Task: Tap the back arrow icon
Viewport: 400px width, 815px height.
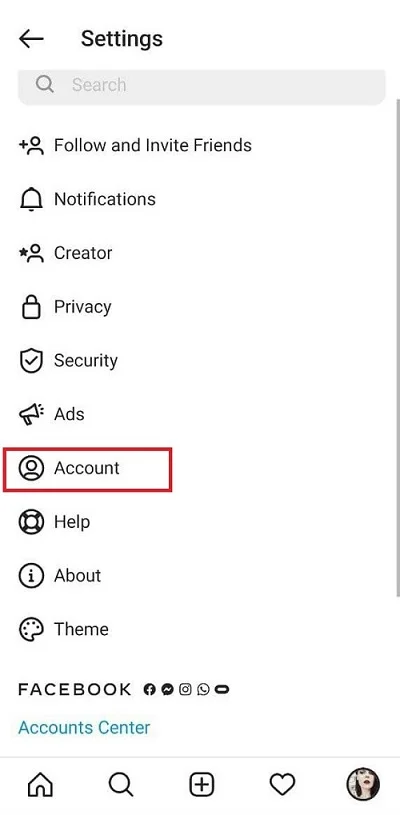Action: (31, 39)
